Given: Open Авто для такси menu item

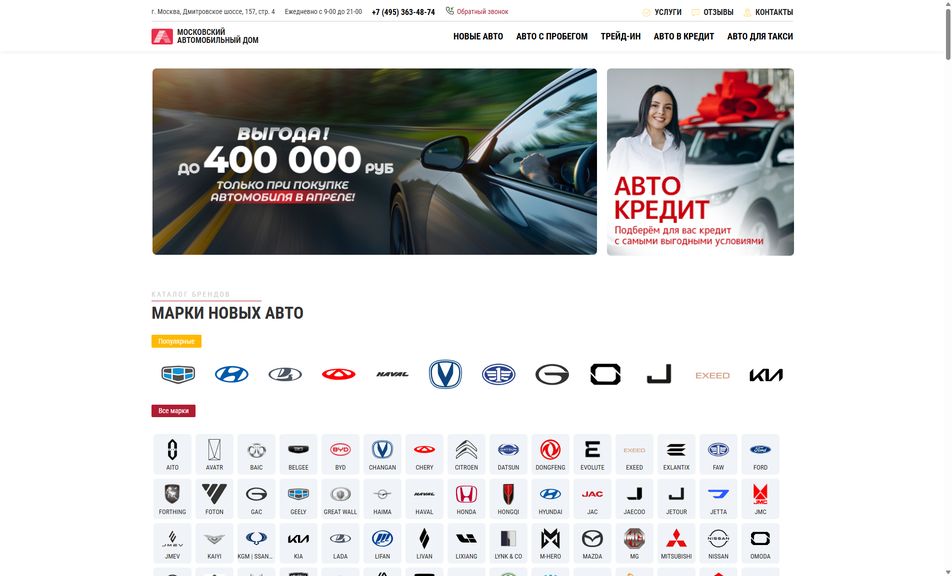Looking at the screenshot, I should coord(760,36).
